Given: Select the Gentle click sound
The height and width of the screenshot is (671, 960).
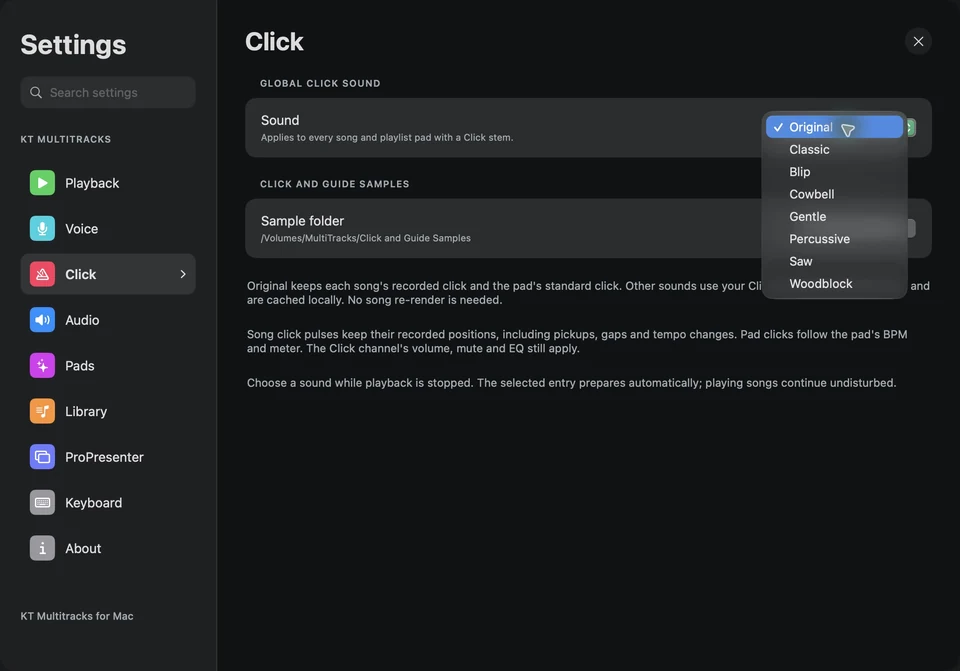Looking at the screenshot, I should click(x=834, y=216).
